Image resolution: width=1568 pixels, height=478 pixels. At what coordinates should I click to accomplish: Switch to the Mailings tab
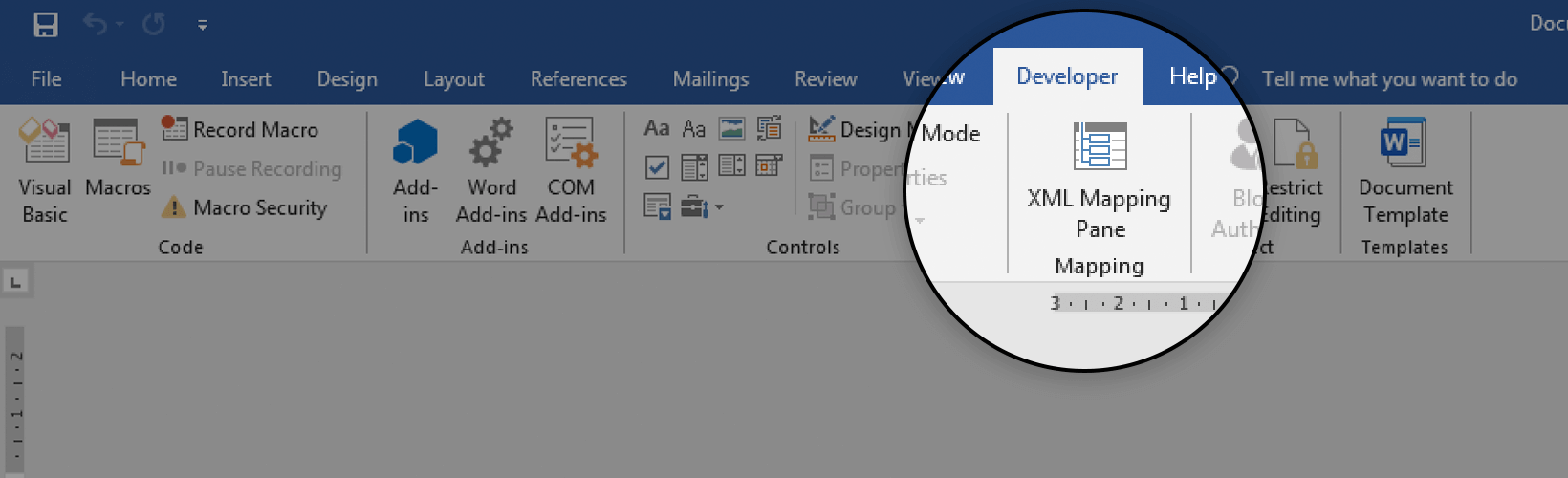pyautogui.click(x=710, y=79)
